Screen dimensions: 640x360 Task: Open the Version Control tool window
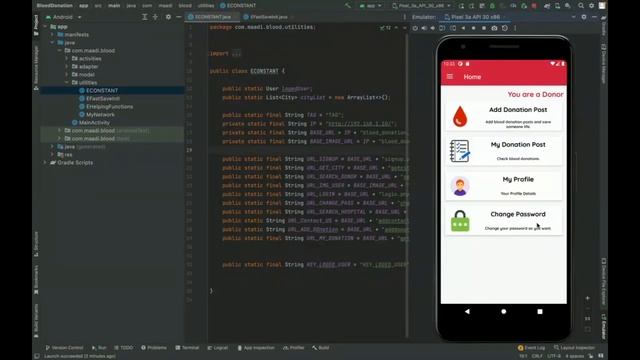64,348
